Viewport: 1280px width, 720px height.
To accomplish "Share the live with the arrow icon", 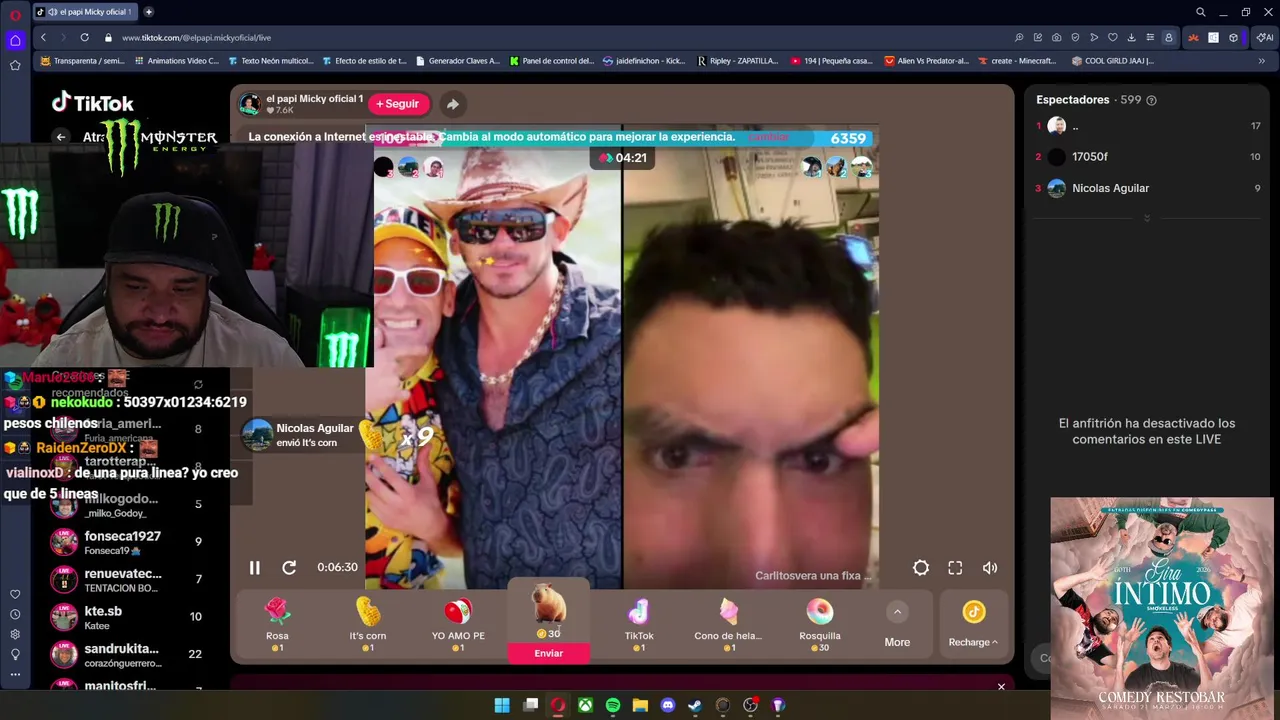I will [453, 104].
